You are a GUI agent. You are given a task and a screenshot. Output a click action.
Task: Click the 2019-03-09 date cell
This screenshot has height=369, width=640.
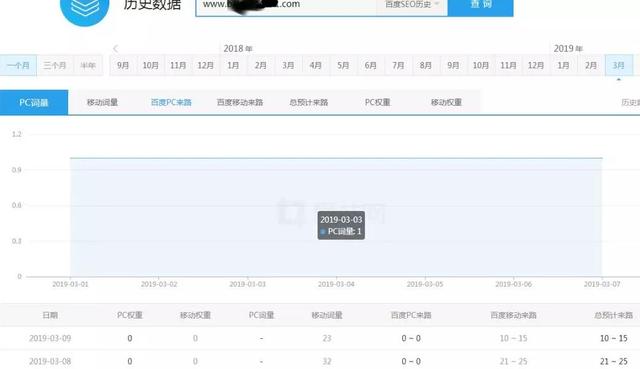[x=50, y=338]
